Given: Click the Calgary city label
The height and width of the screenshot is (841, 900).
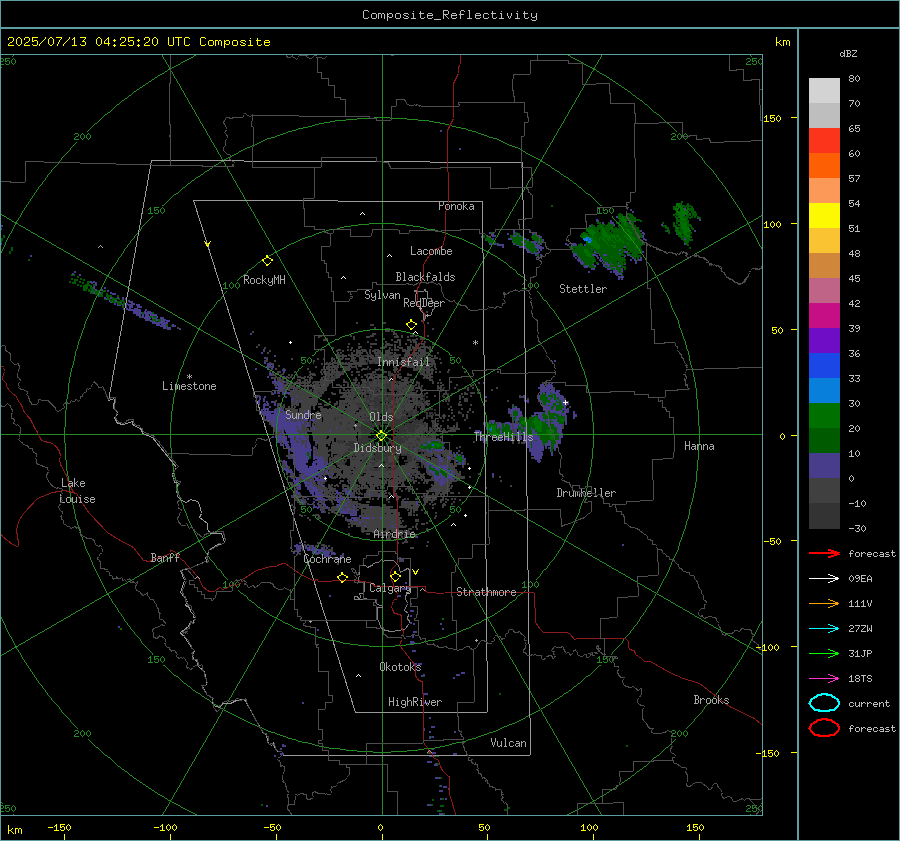Looking at the screenshot, I should pos(390,588).
